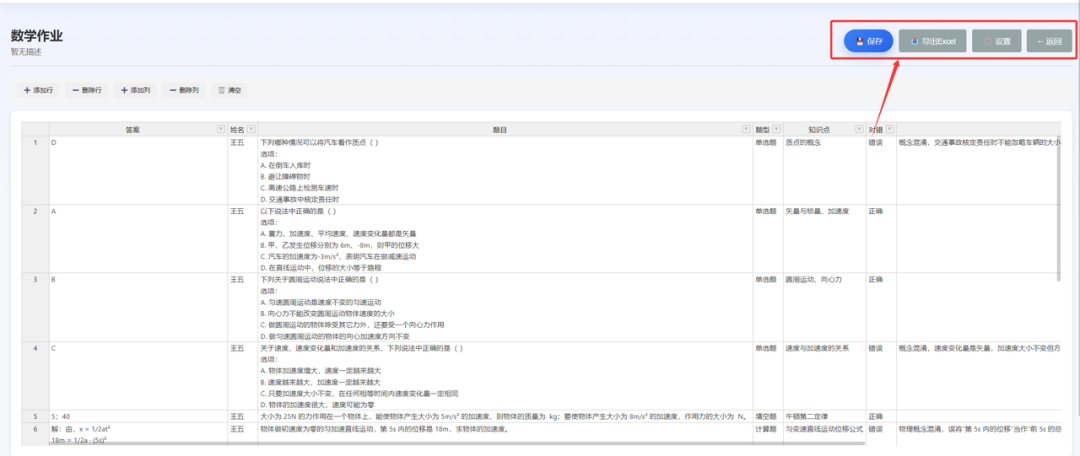Select comment cell '概念混淆，交通事故核定责任时'
This screenshot has width=1080, height=456.
tap(978, 170)
